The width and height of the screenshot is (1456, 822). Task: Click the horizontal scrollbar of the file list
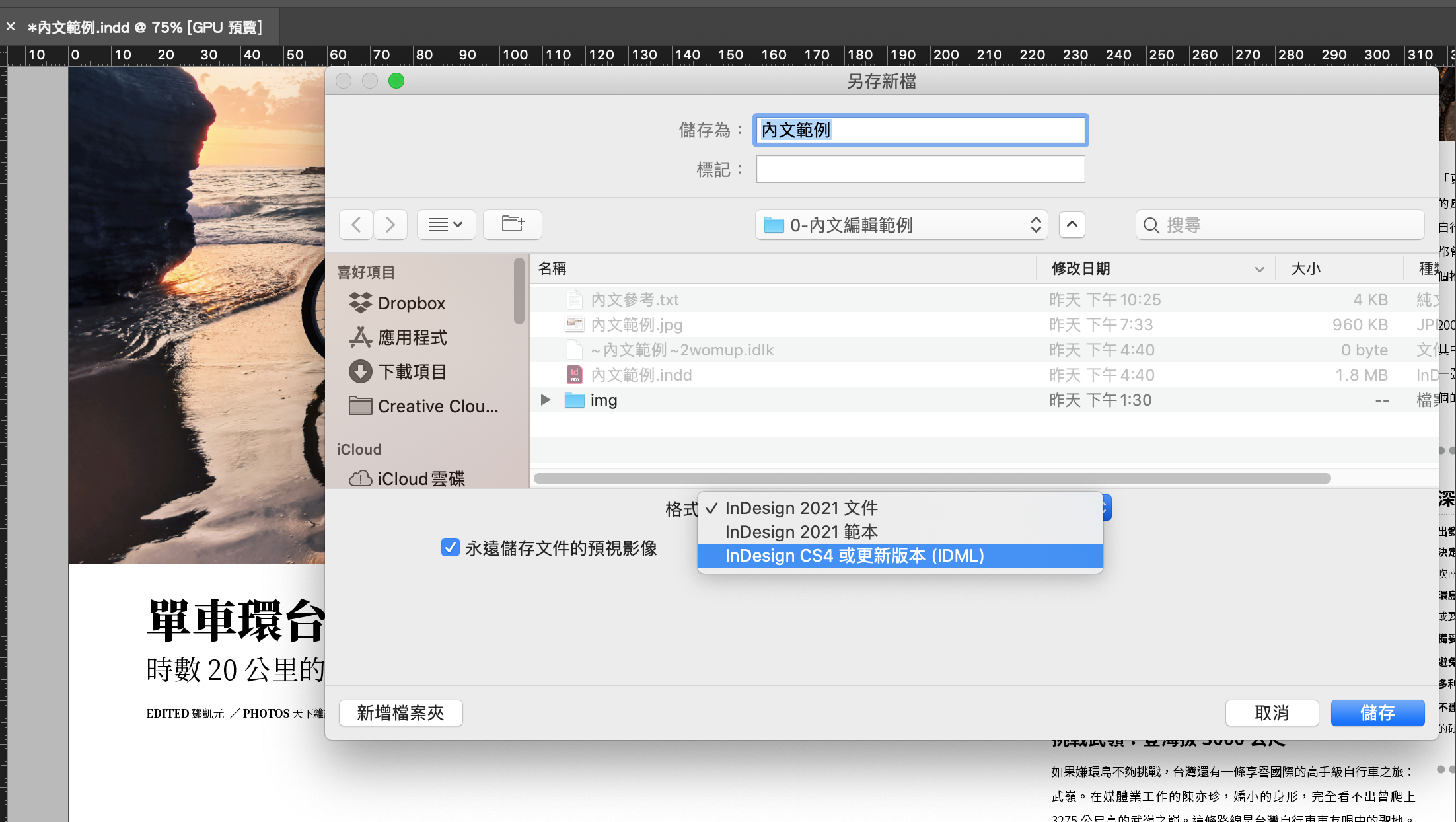931,478
